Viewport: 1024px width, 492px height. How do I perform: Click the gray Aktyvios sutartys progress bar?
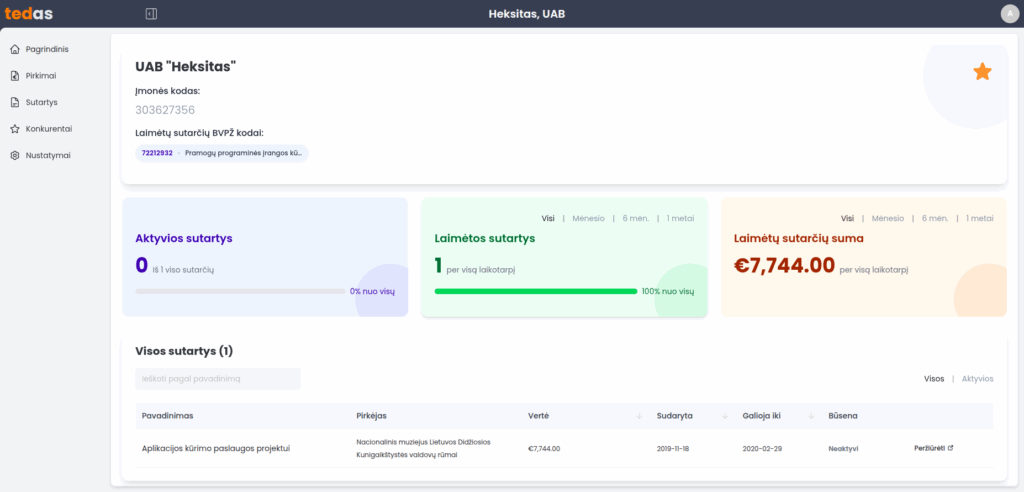click(x=240, y=291)
